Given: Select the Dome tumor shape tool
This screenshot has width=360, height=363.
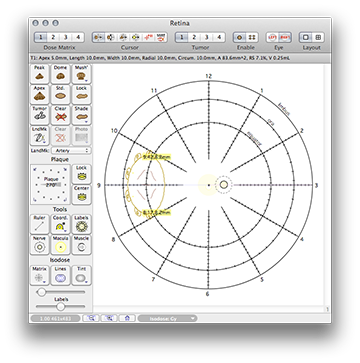Looking at the screenshot, I should coord(60,74).
